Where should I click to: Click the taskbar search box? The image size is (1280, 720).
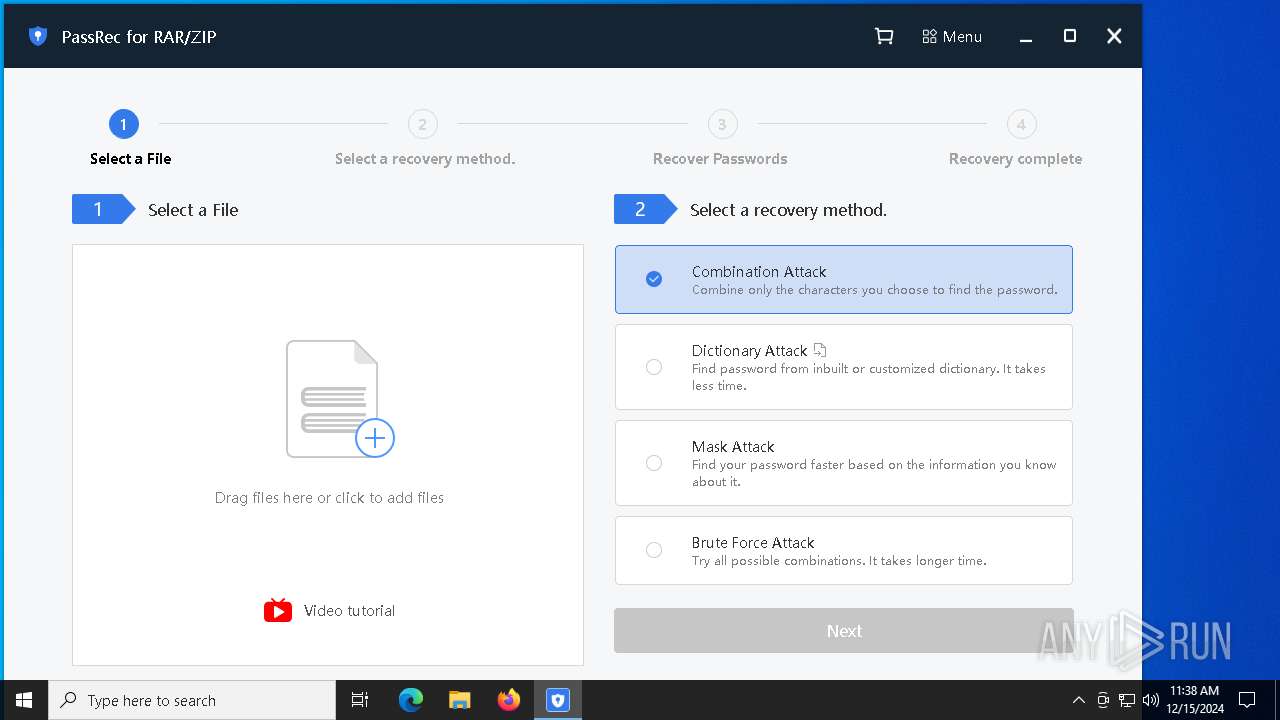point(192,700)
